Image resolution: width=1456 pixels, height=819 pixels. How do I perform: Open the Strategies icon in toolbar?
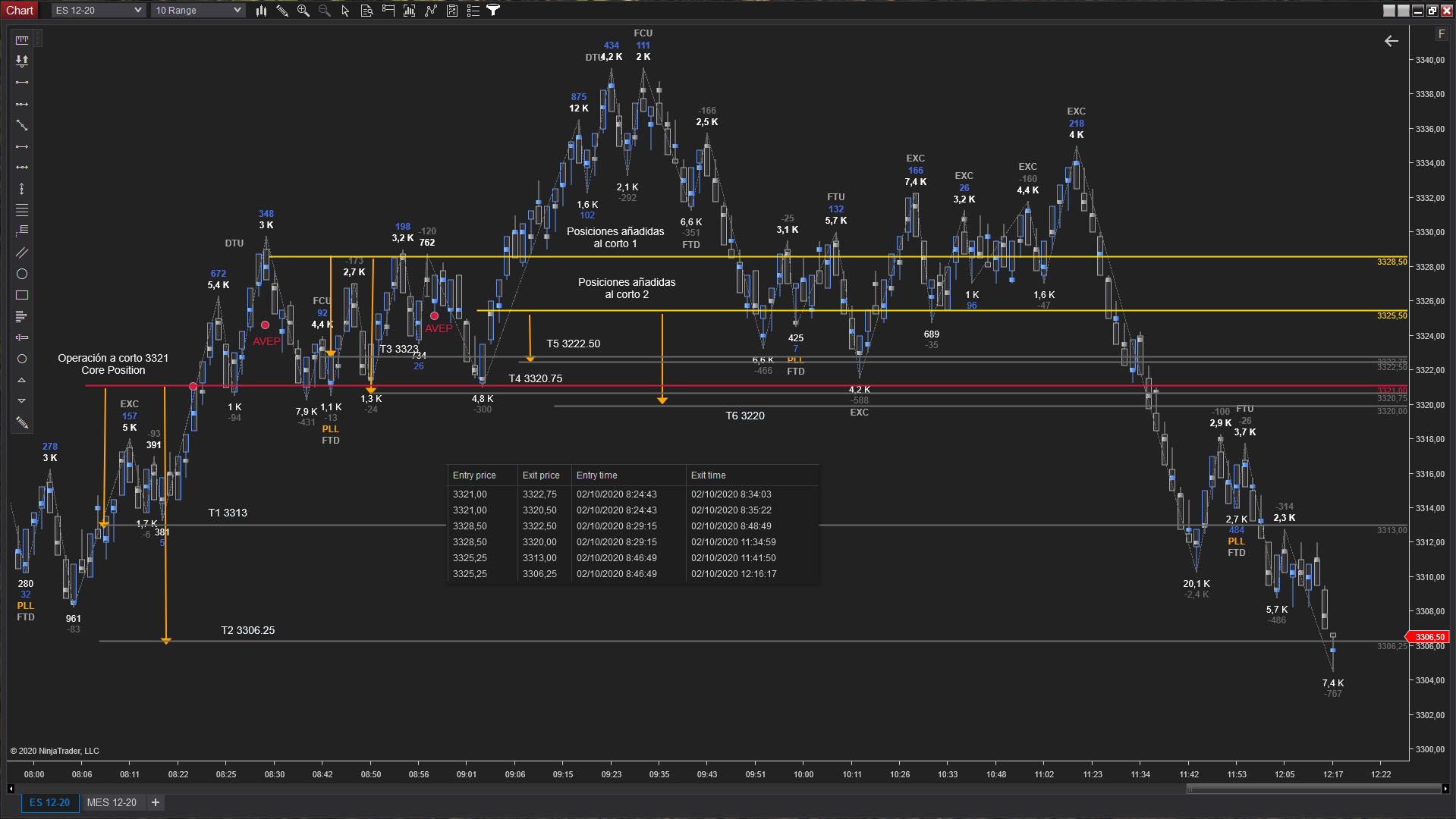coord(451,11)
